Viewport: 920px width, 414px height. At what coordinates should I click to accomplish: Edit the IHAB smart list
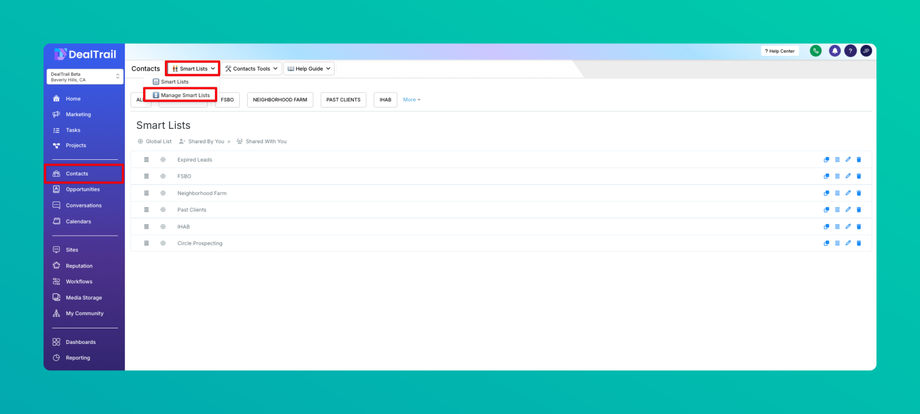point(848,226)
